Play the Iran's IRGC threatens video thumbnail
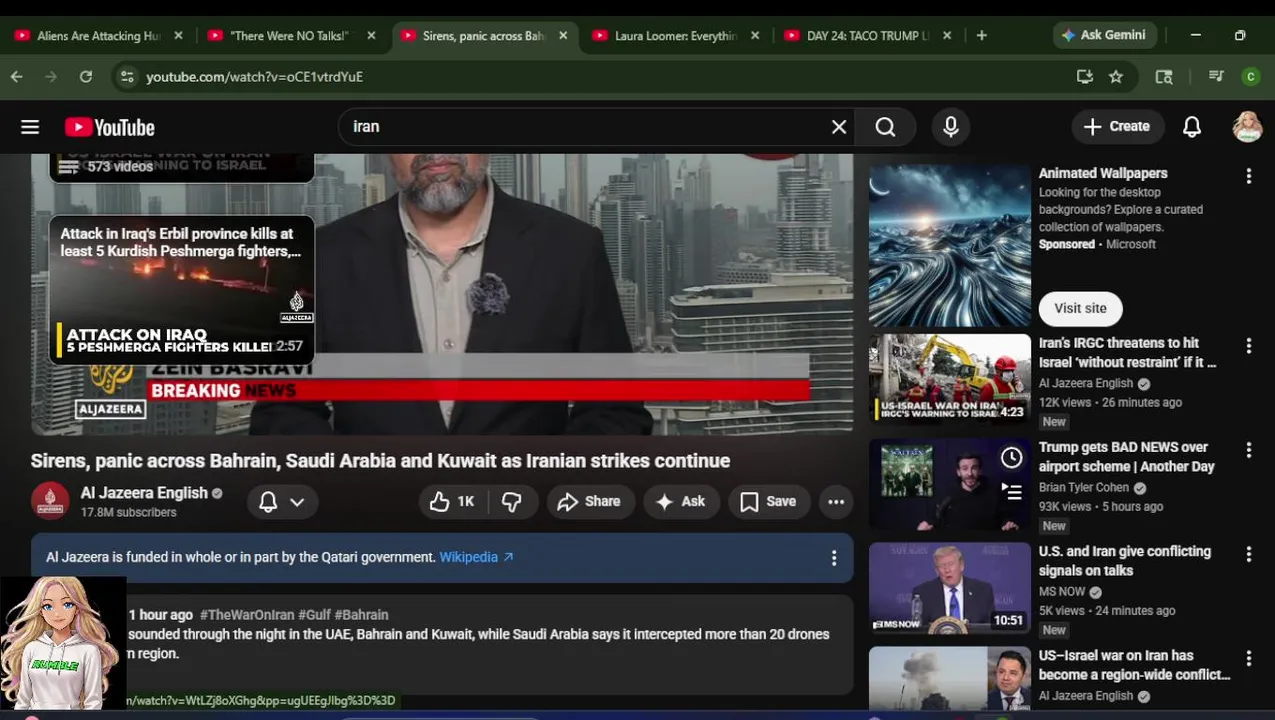Image resolution: width=1275 pixels, height=720 pixels. (949, 378)
